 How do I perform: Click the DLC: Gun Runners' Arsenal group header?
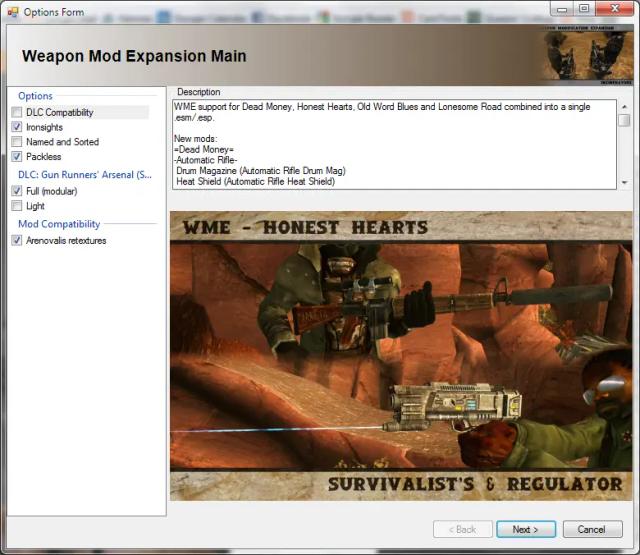[84, 175]
